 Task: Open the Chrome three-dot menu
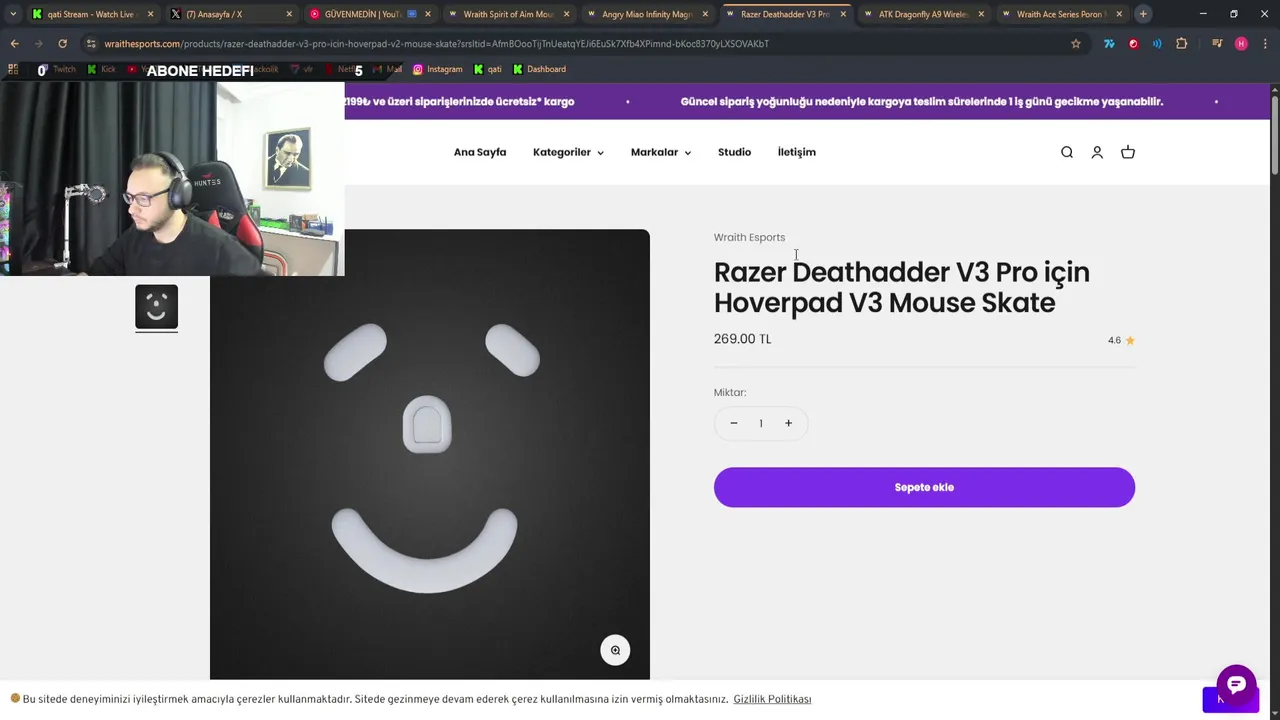pyautogui.click(x=1264, y=44)
